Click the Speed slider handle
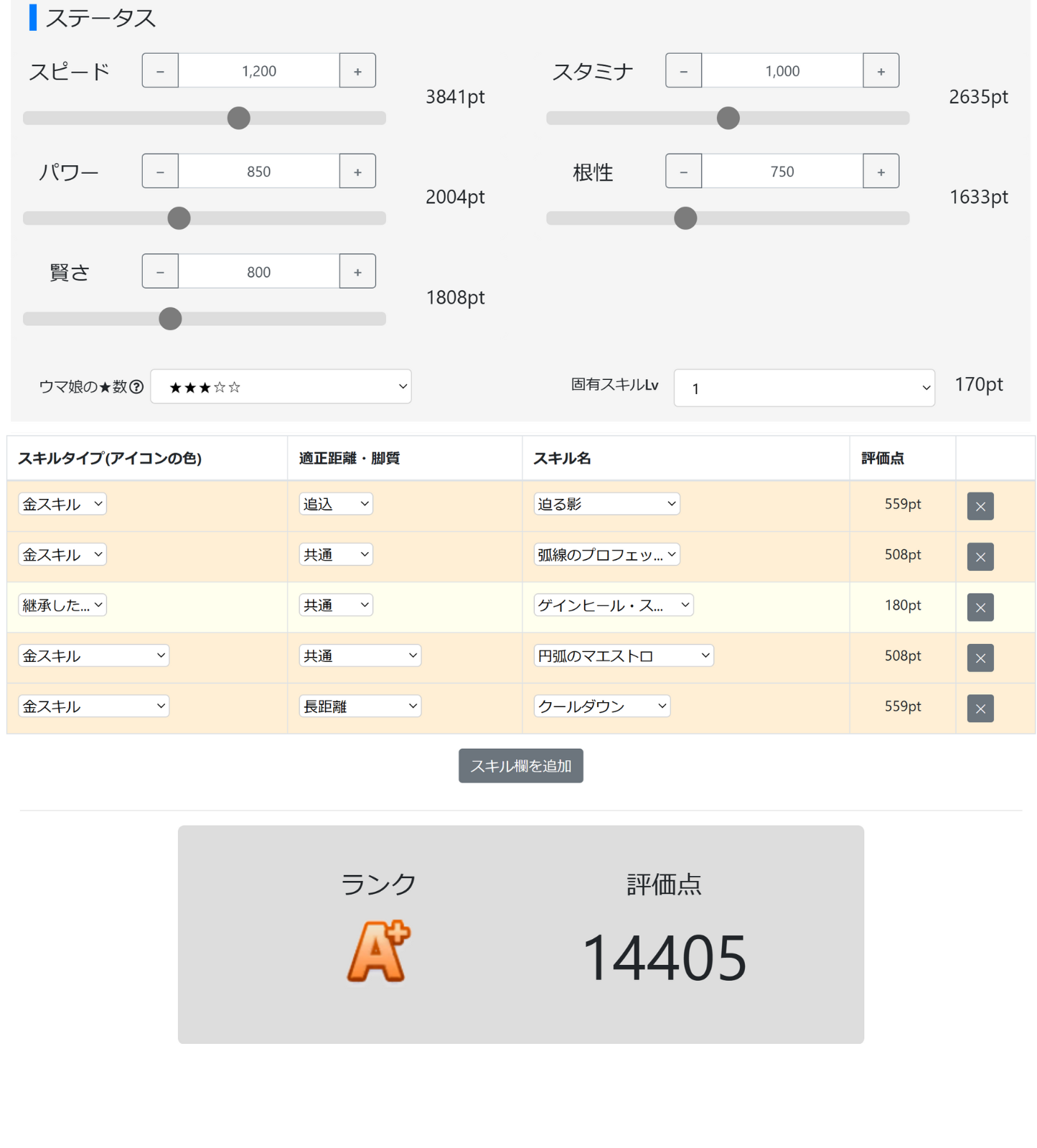The height and width of the screenshot is (1148, 1037). coord(239,118)
